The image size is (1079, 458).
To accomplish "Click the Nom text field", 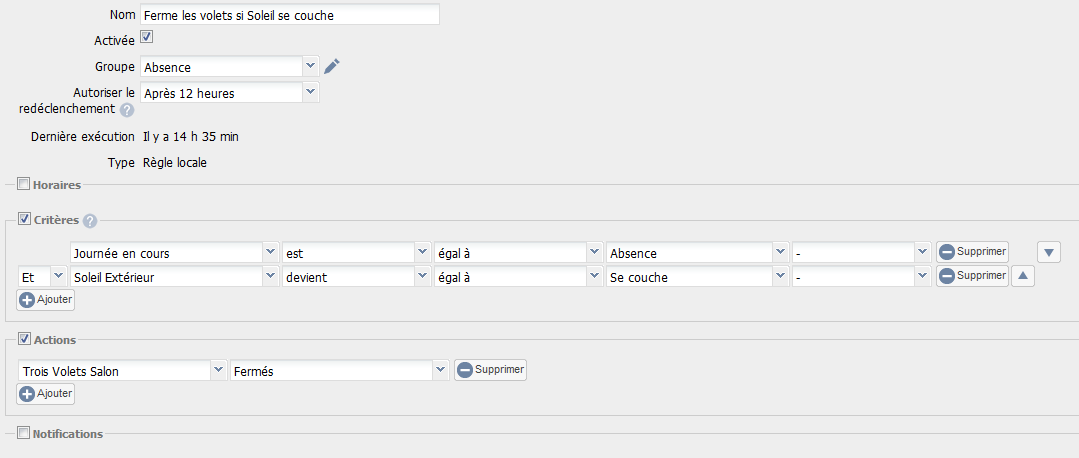I will coord(289,15).
